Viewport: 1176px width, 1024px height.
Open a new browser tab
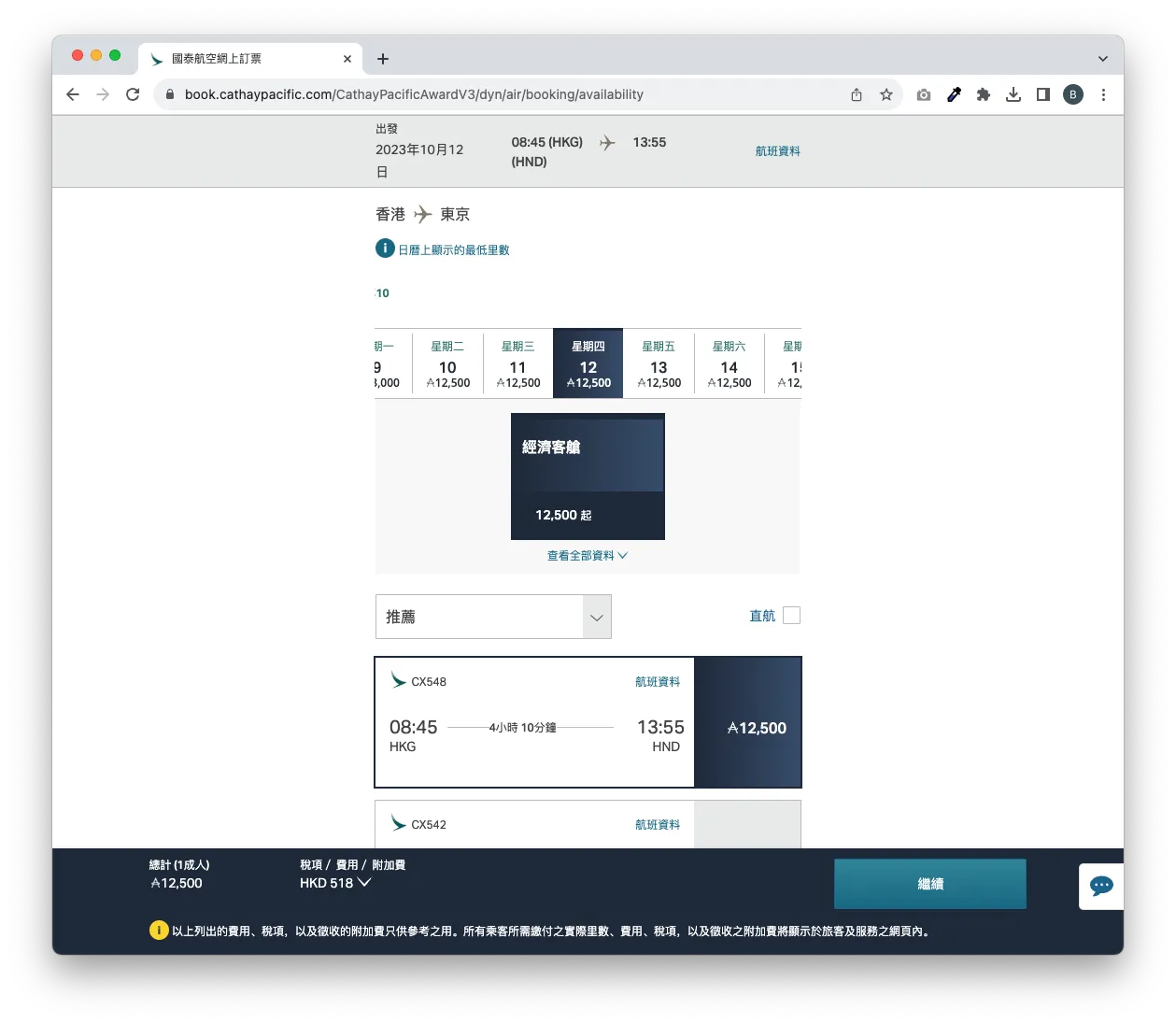click(383, 59)
